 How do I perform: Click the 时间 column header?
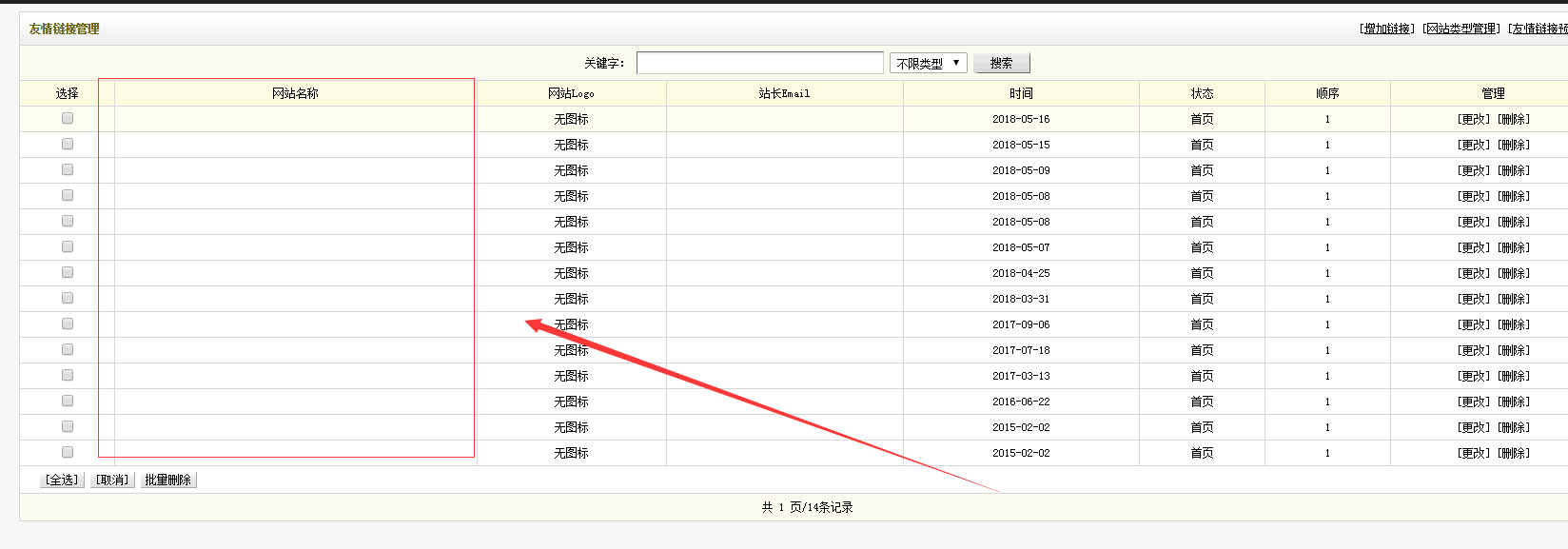pos(1021,93)
